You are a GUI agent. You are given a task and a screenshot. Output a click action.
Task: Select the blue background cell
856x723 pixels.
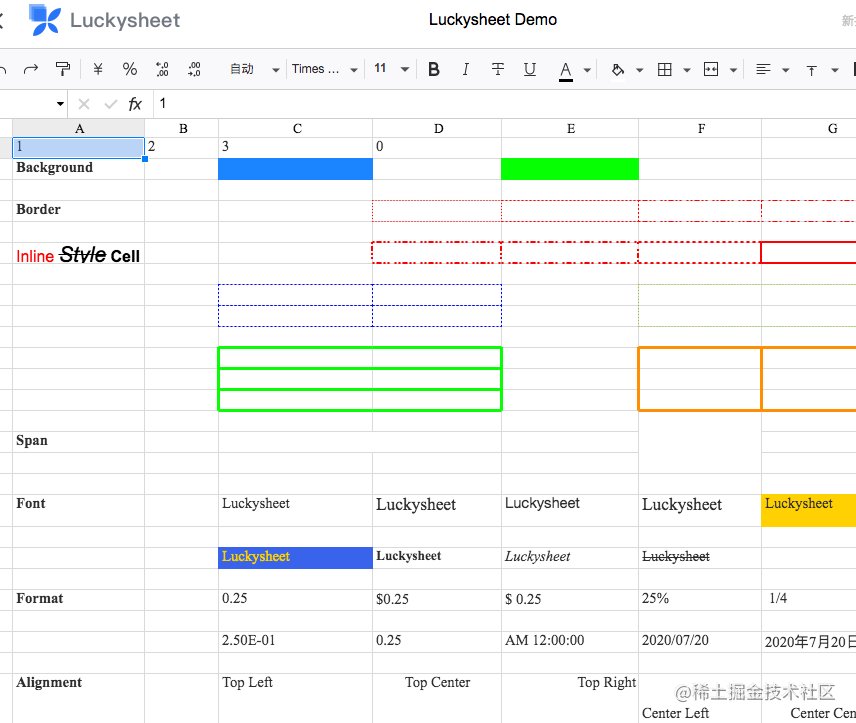point(295,169)
